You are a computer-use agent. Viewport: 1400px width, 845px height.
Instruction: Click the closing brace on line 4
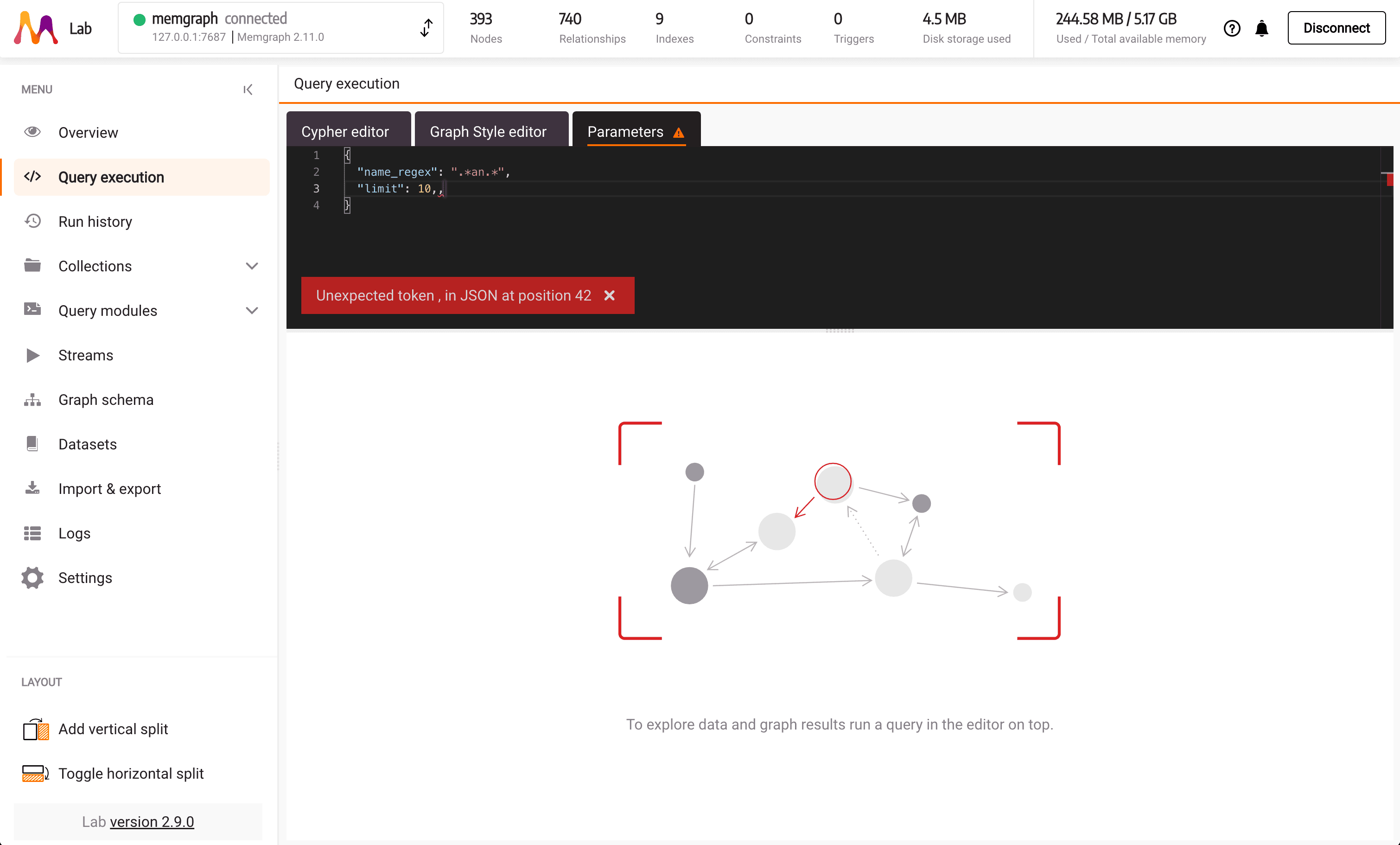pos(347,205)
